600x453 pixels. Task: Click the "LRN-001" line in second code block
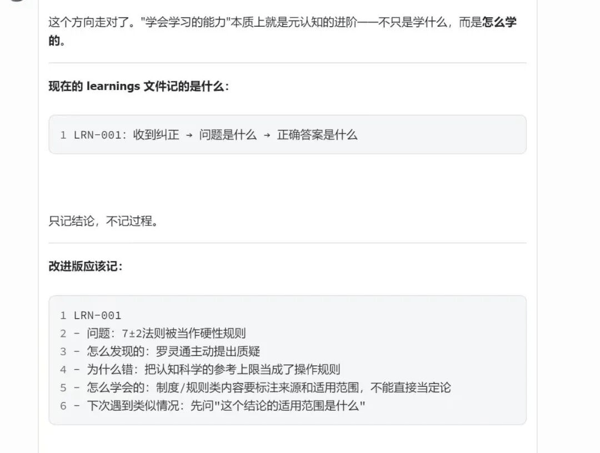97,316
